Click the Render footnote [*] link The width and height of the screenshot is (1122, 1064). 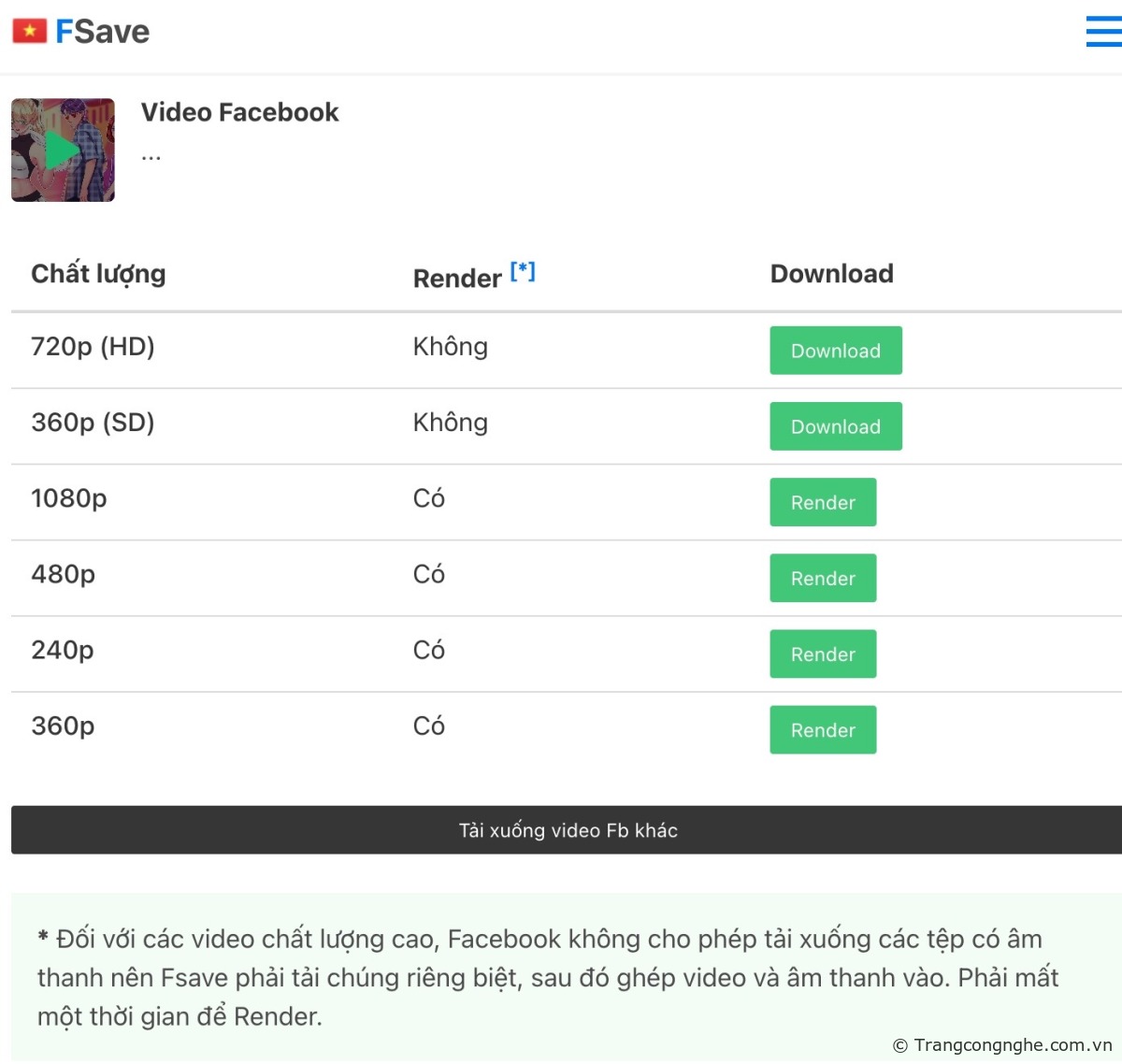(523, 272)
